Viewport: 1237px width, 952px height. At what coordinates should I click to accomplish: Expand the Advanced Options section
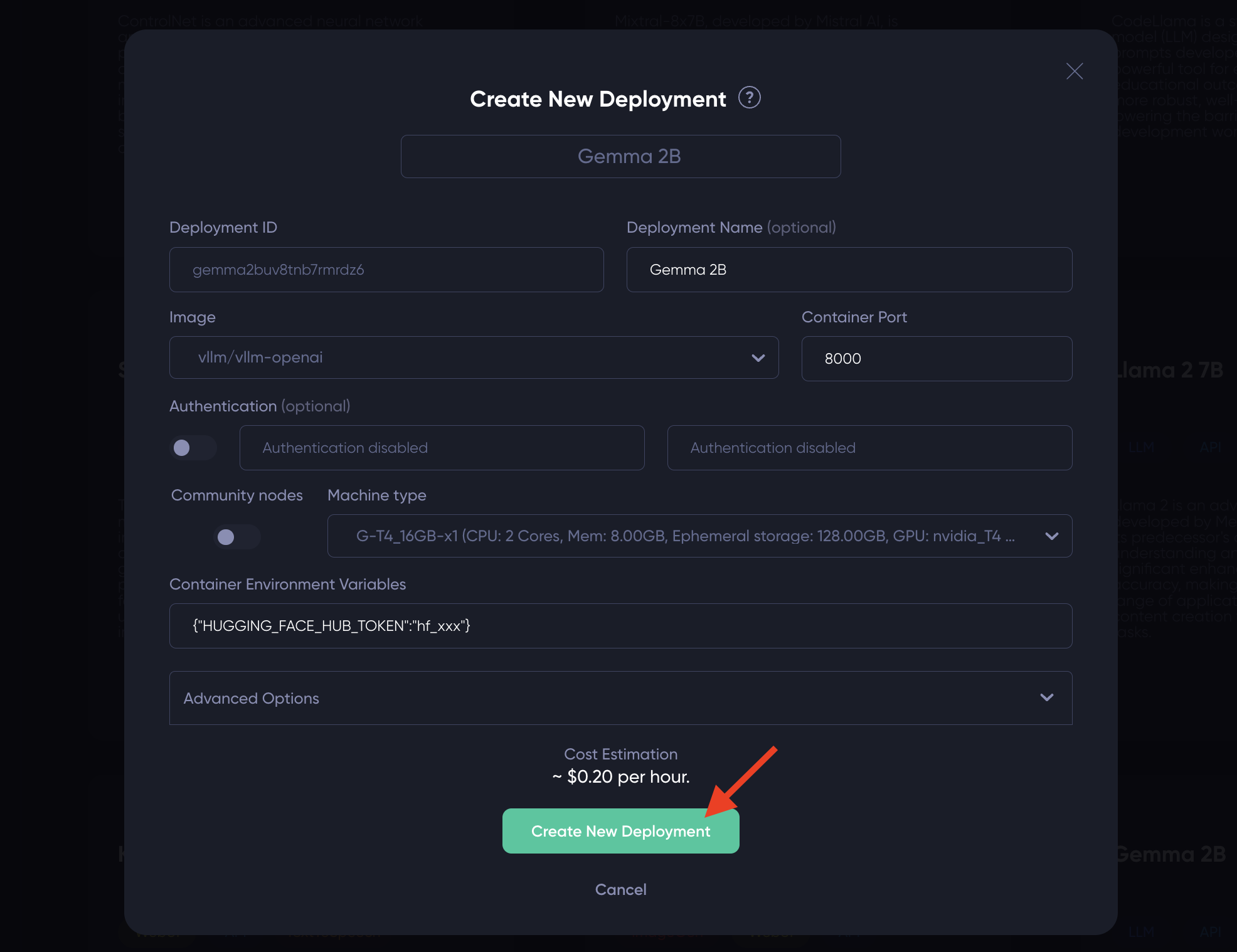620,698
